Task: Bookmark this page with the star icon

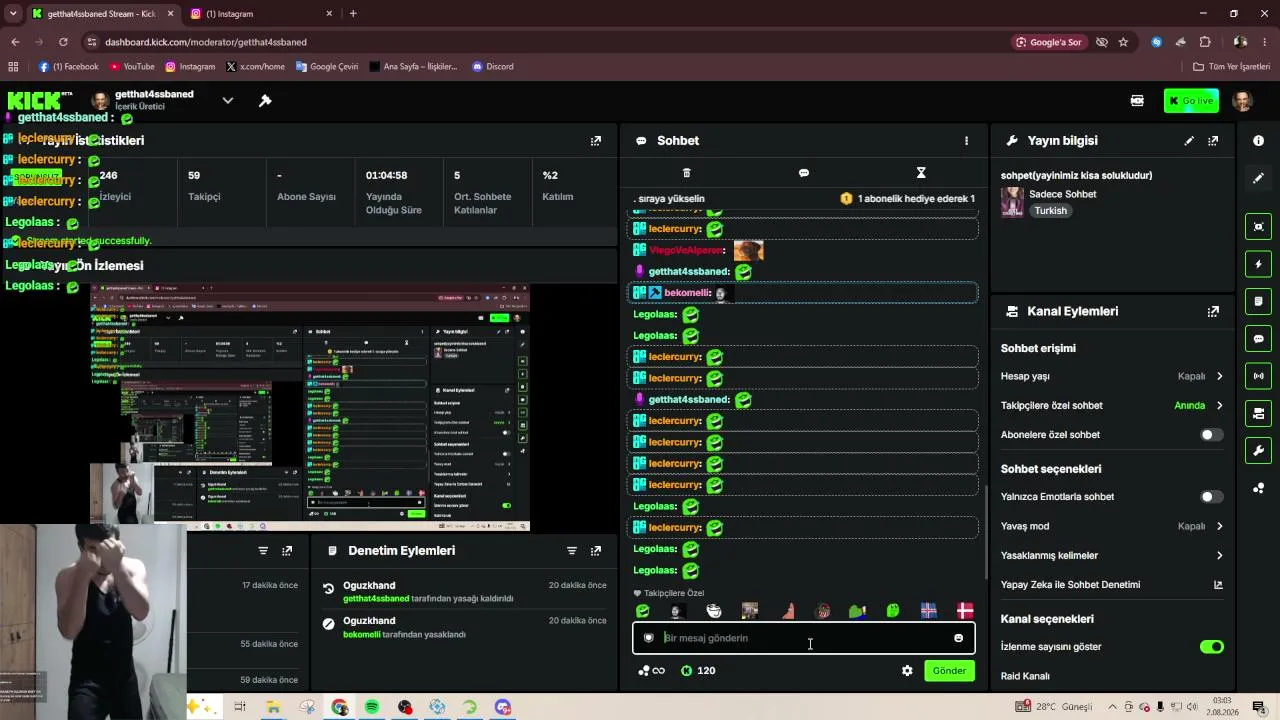Action: pyautogui.click(x=1123, y=42)
